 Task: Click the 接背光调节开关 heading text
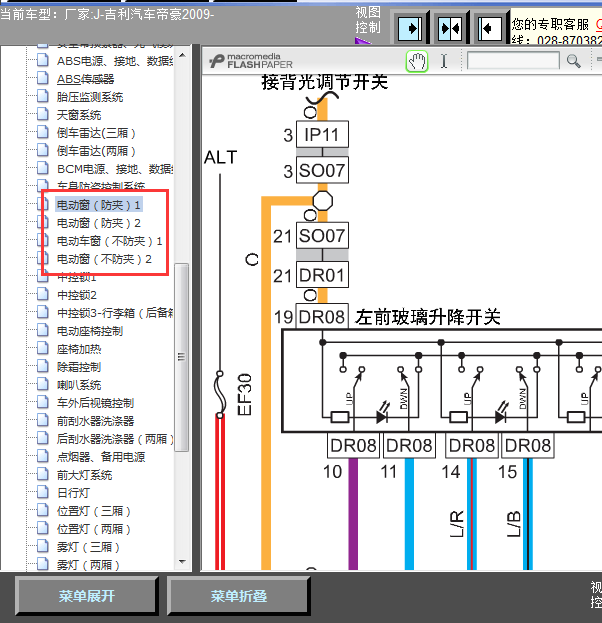(324, 82)
